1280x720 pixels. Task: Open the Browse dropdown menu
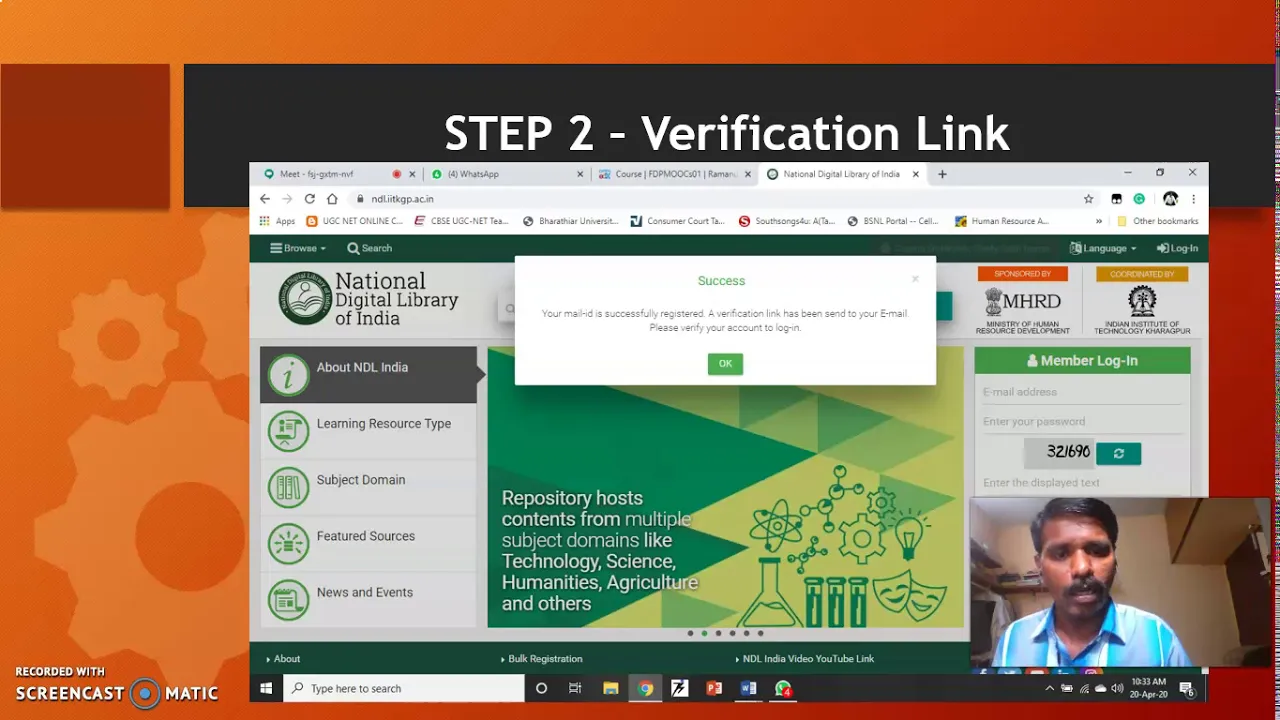[x=298, y=248]
